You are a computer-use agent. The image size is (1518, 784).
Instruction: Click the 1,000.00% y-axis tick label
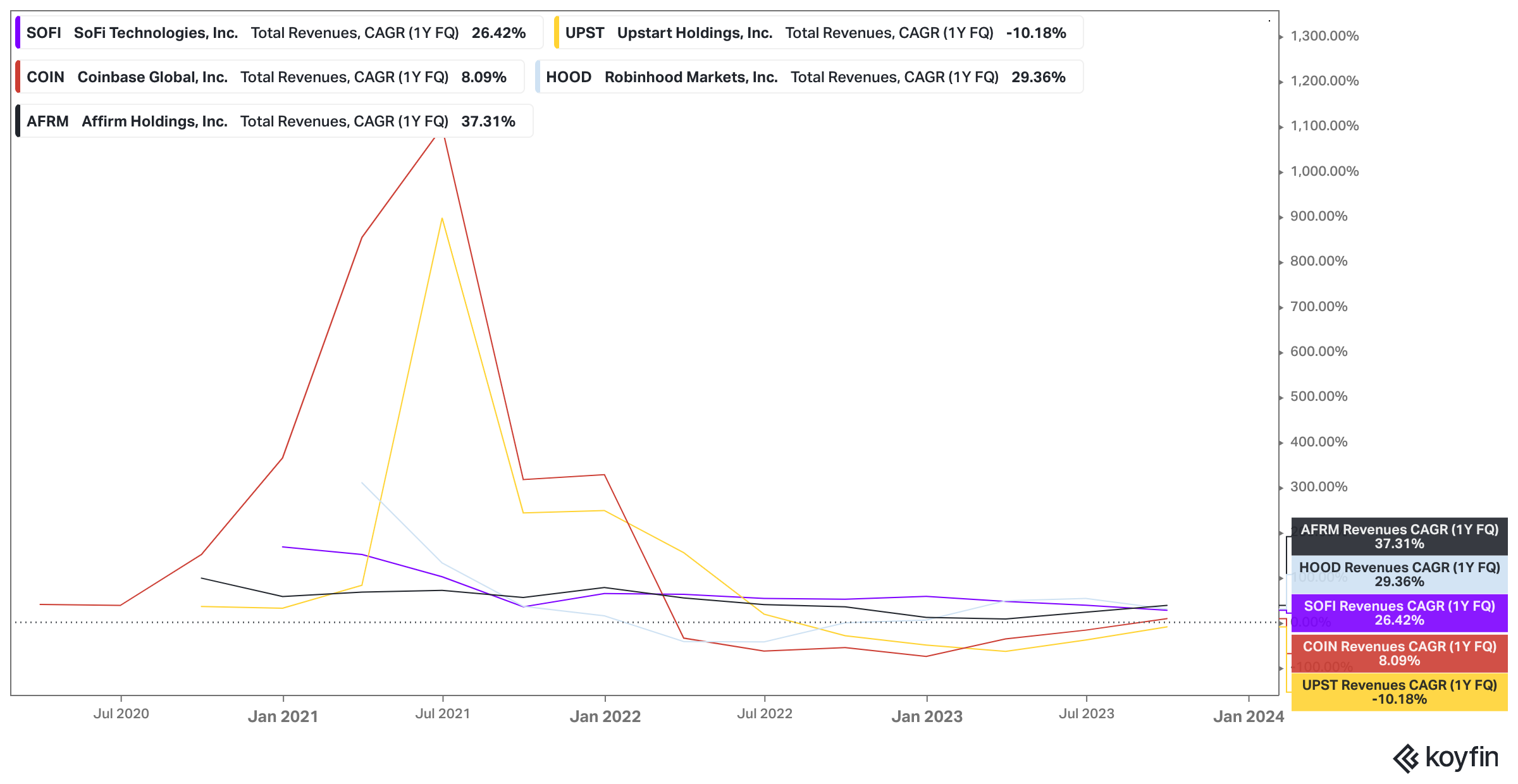(1324, 171)
